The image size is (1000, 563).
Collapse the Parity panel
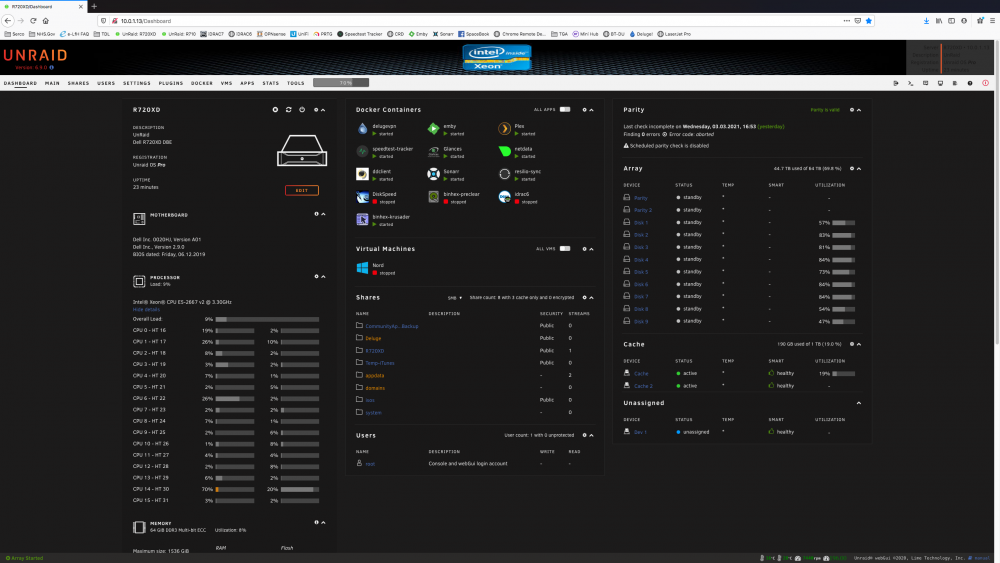click(x=859, y=110)
